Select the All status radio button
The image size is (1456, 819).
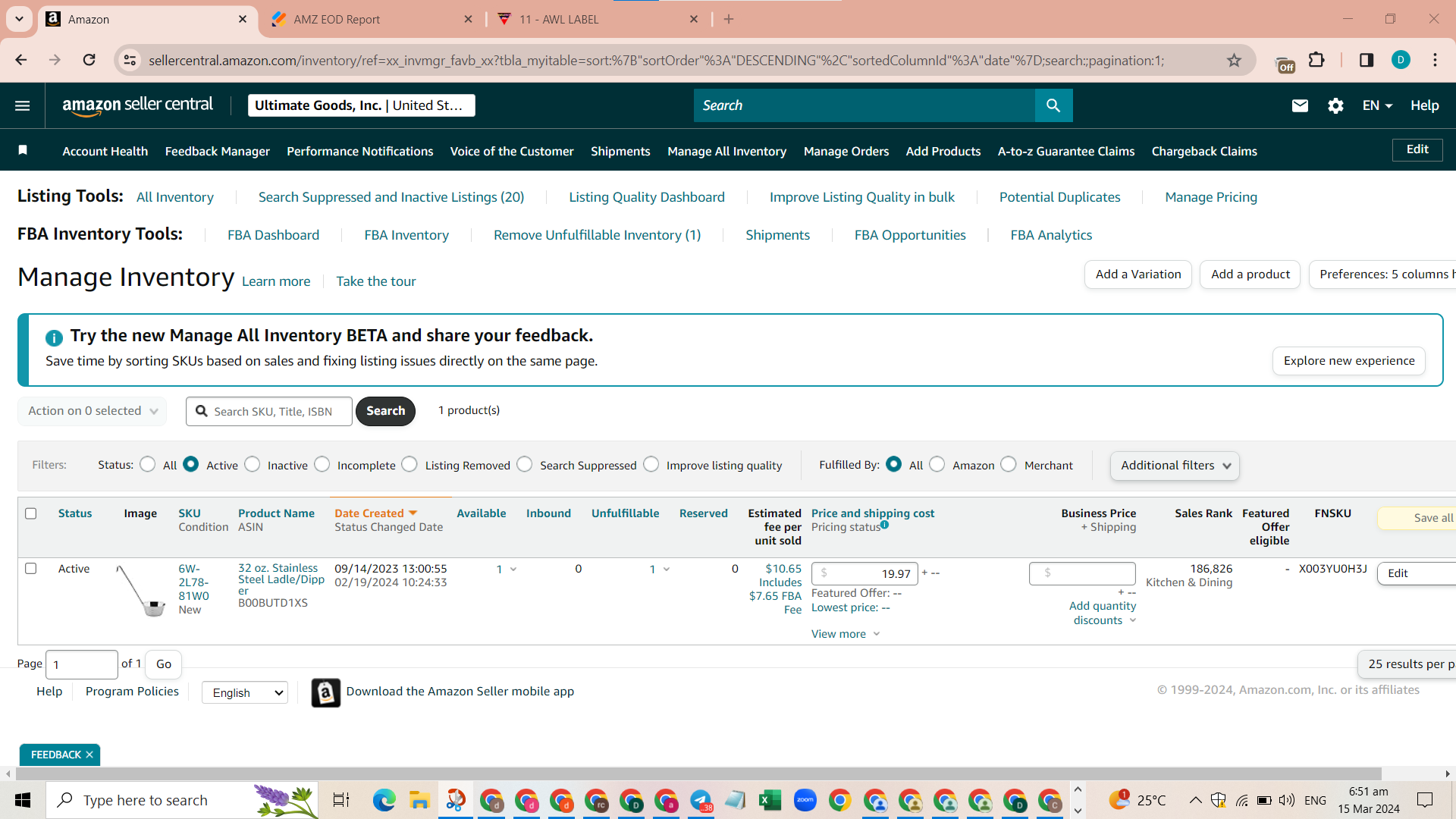coord(148,464)
